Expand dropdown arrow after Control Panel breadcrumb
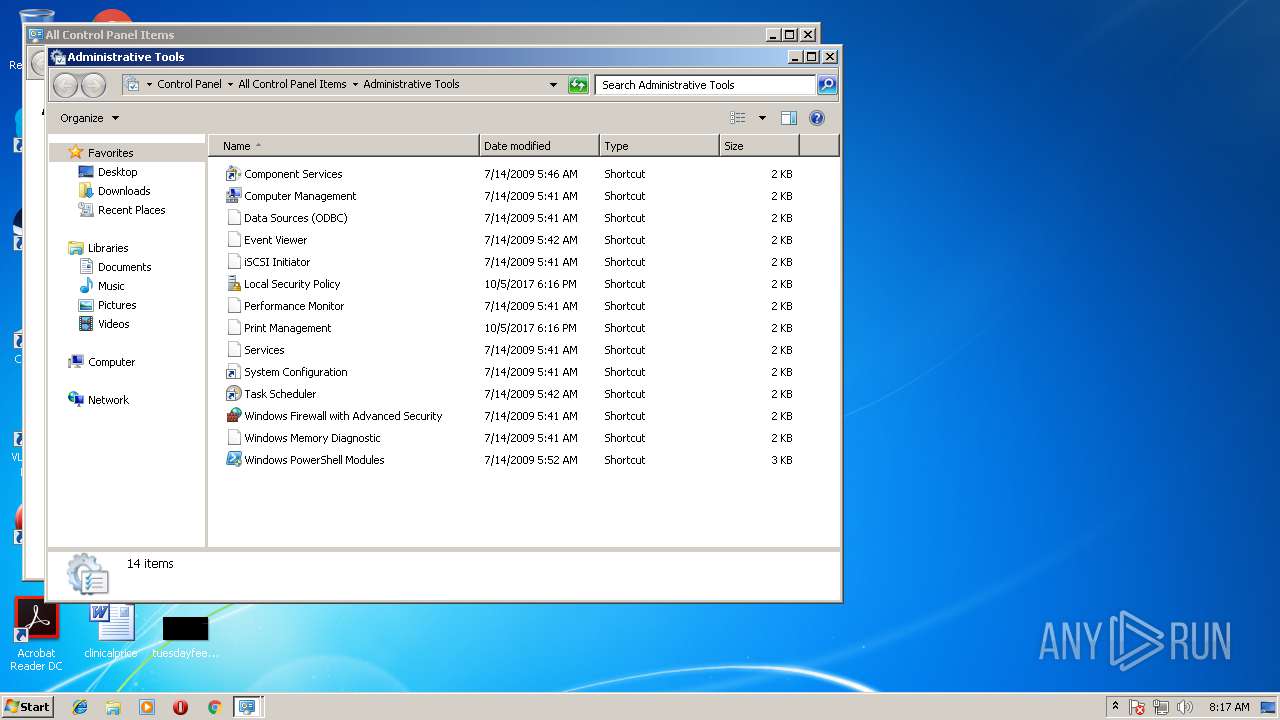Image resolution: width=1280 pixels, height=720 pixels. click(x=230, y=85)
